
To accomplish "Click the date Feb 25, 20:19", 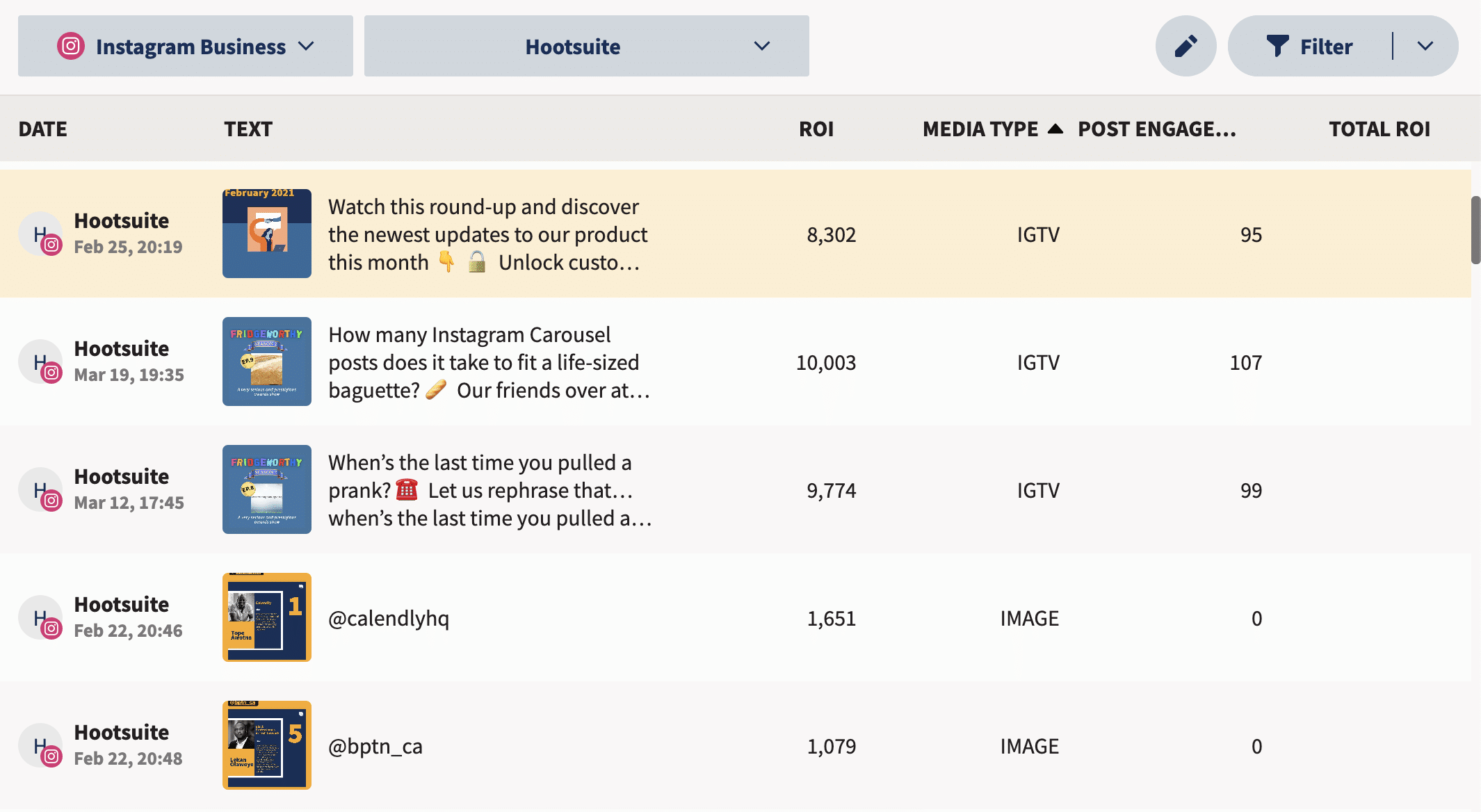I will [129, 247].
